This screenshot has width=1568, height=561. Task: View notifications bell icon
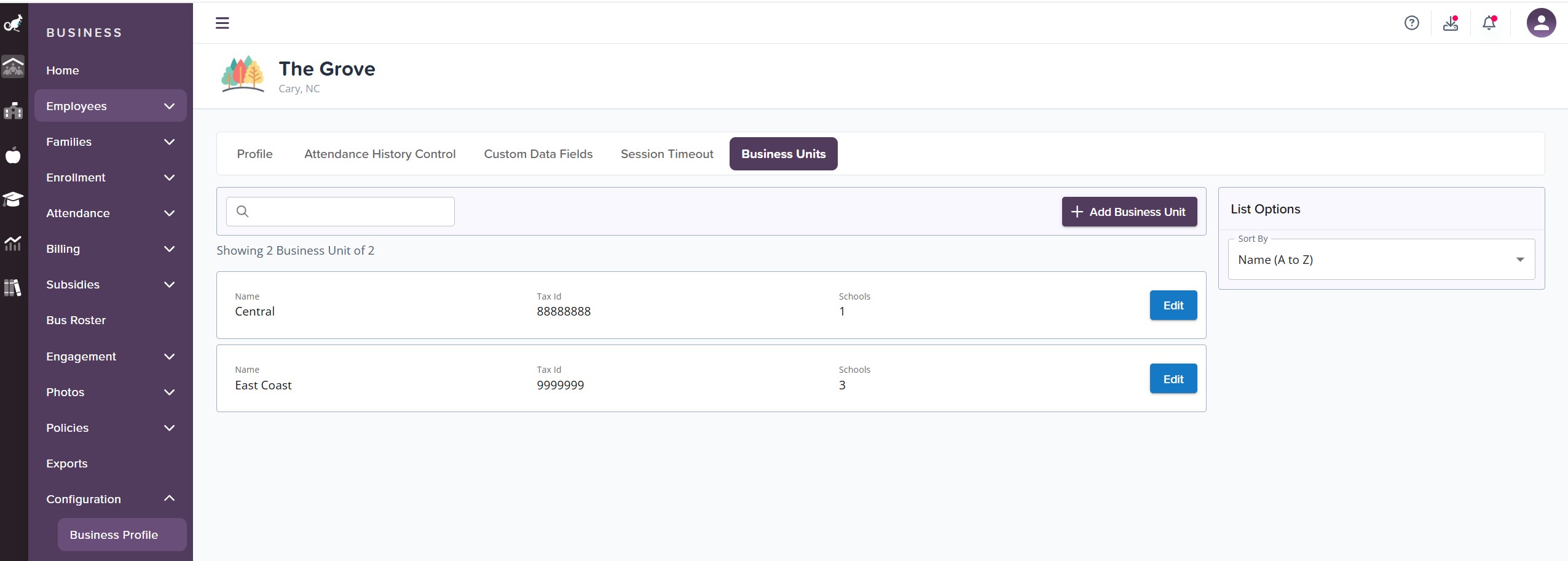pyautogui.click(x=1489, y=23)
